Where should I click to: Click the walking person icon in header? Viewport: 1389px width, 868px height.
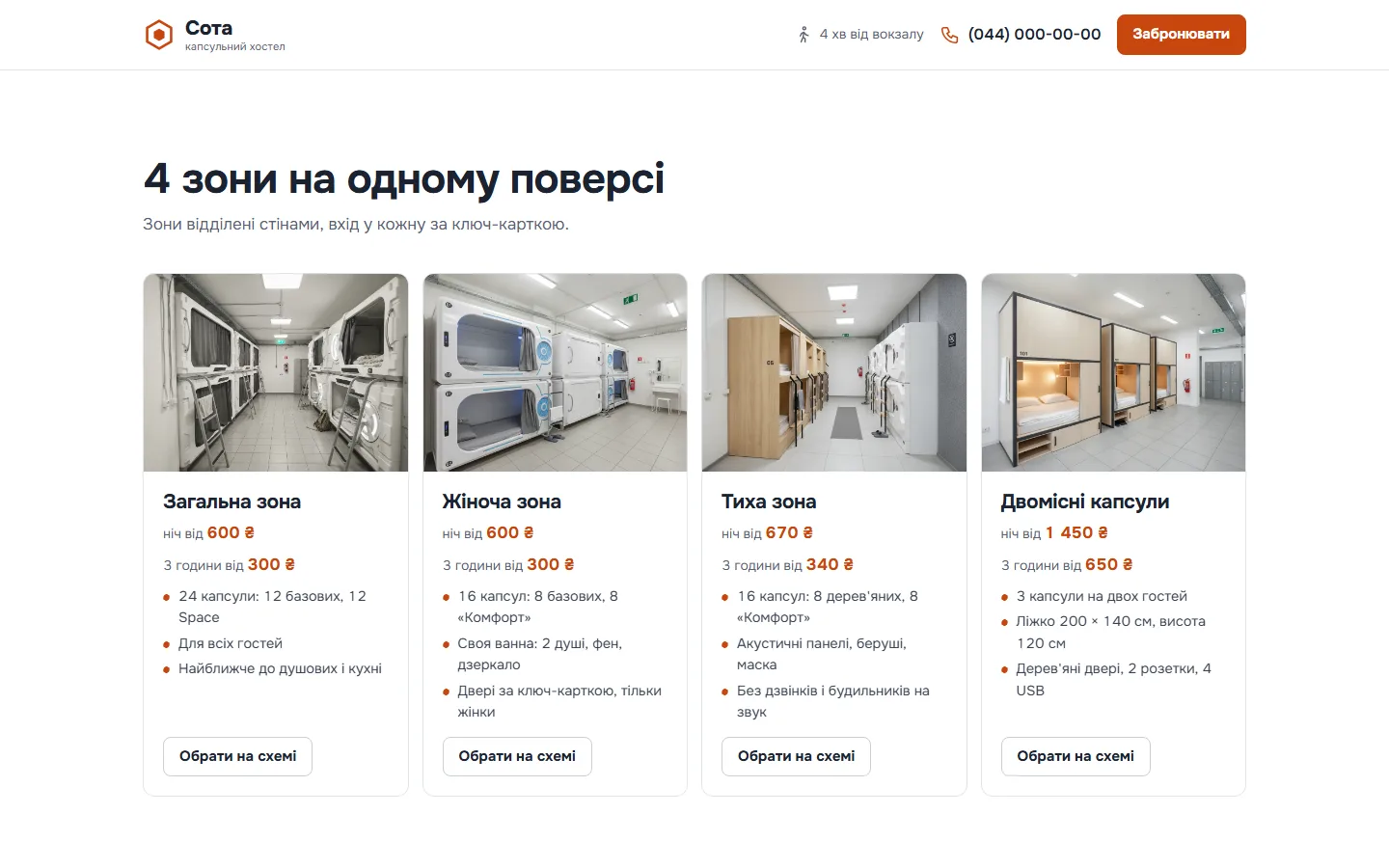803,35
